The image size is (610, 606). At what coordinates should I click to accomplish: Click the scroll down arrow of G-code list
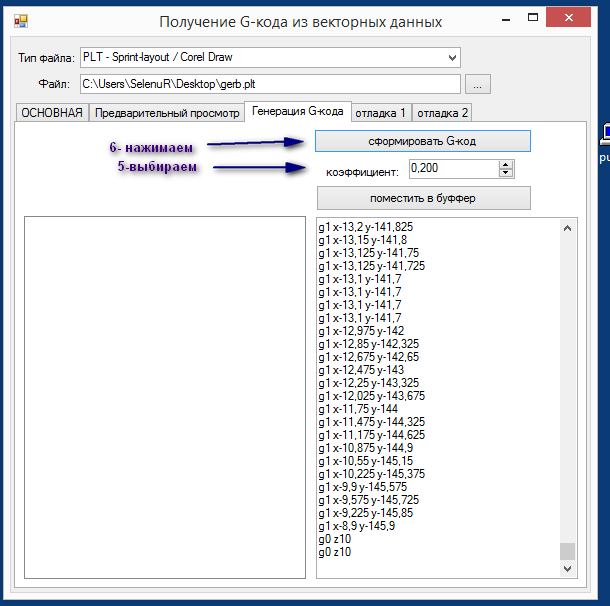coord(568,569)
